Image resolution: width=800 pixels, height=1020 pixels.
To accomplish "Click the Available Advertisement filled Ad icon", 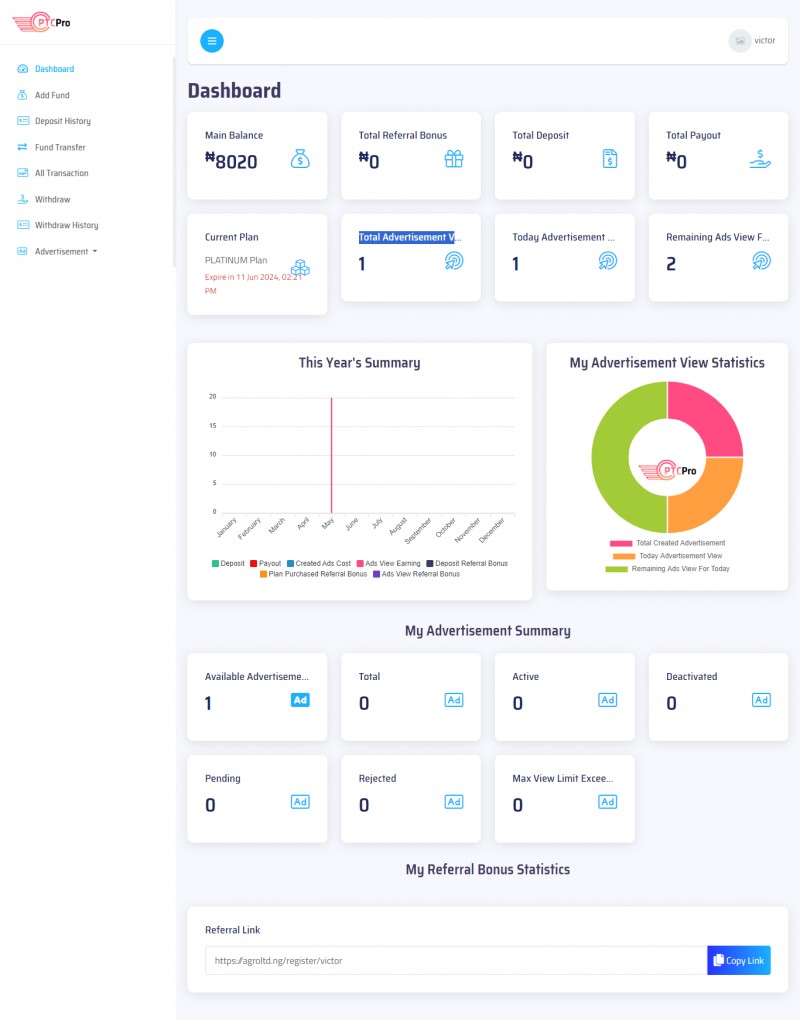I will point(300,700).
